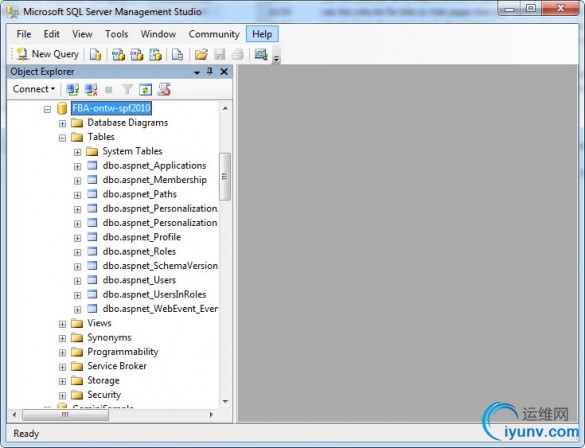This screenshot has width=585, height=448.
Task: Click the Views folder icon
Action: (77, 323)
